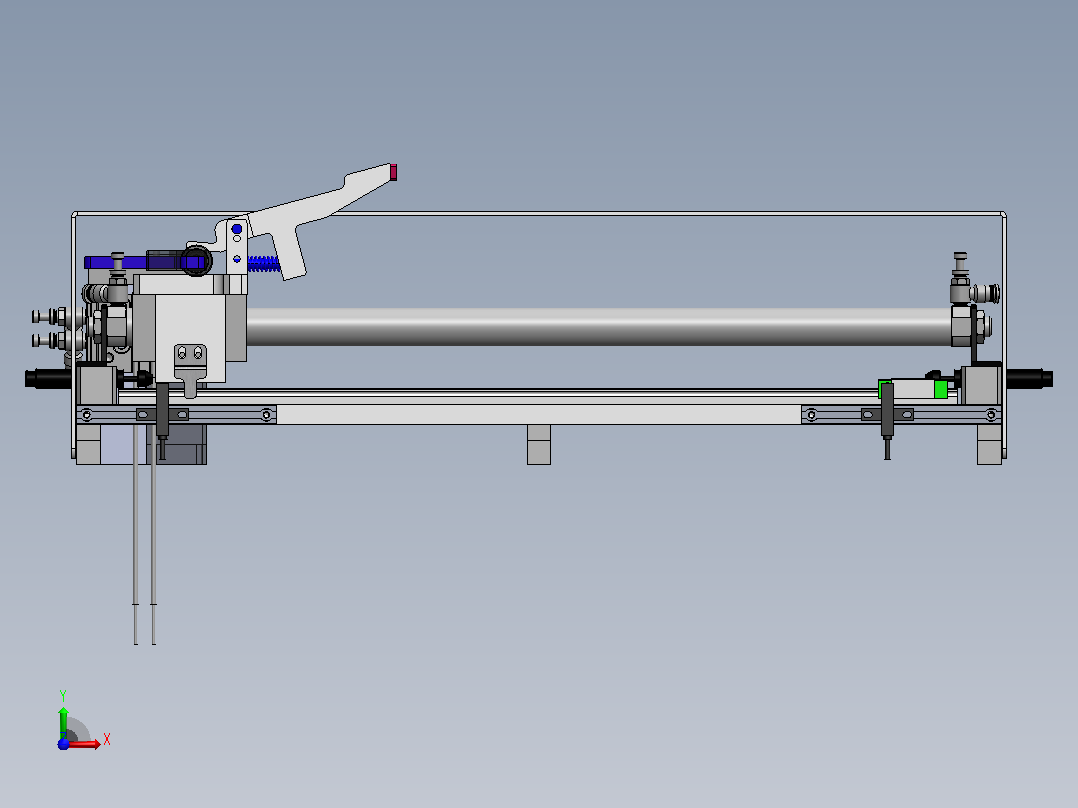Select the black bumper at the left end
1078x808 pixels.
point(48,379)
